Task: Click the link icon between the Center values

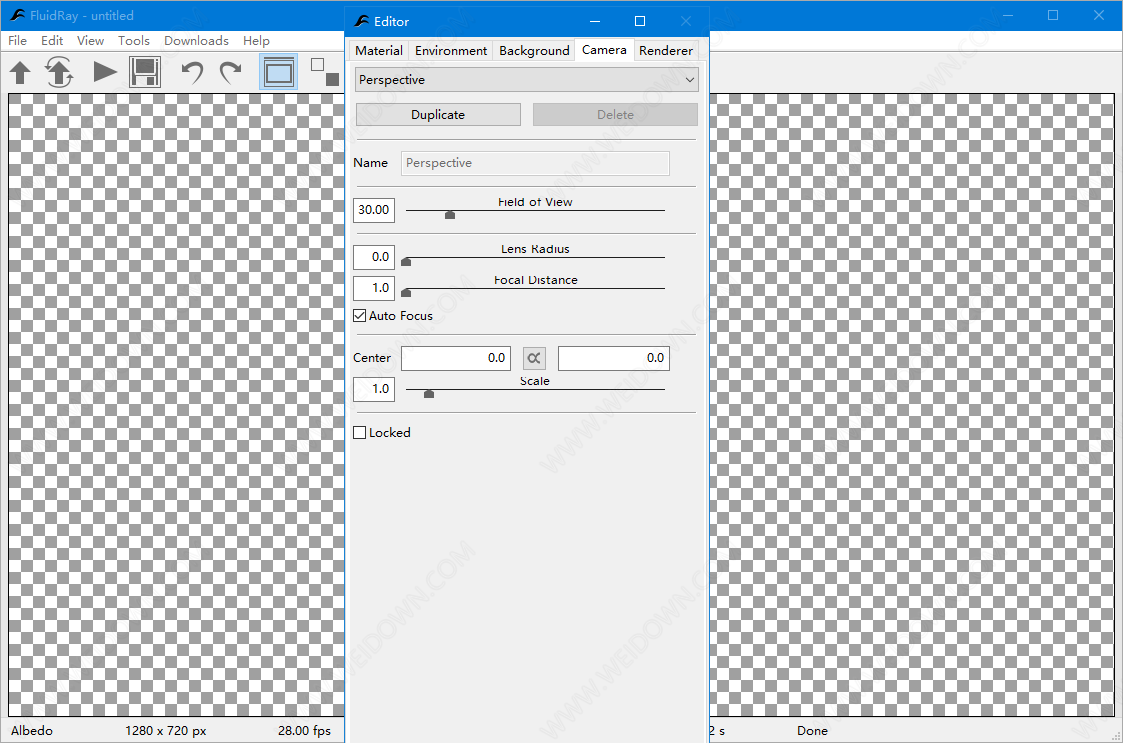Action: 534,358
